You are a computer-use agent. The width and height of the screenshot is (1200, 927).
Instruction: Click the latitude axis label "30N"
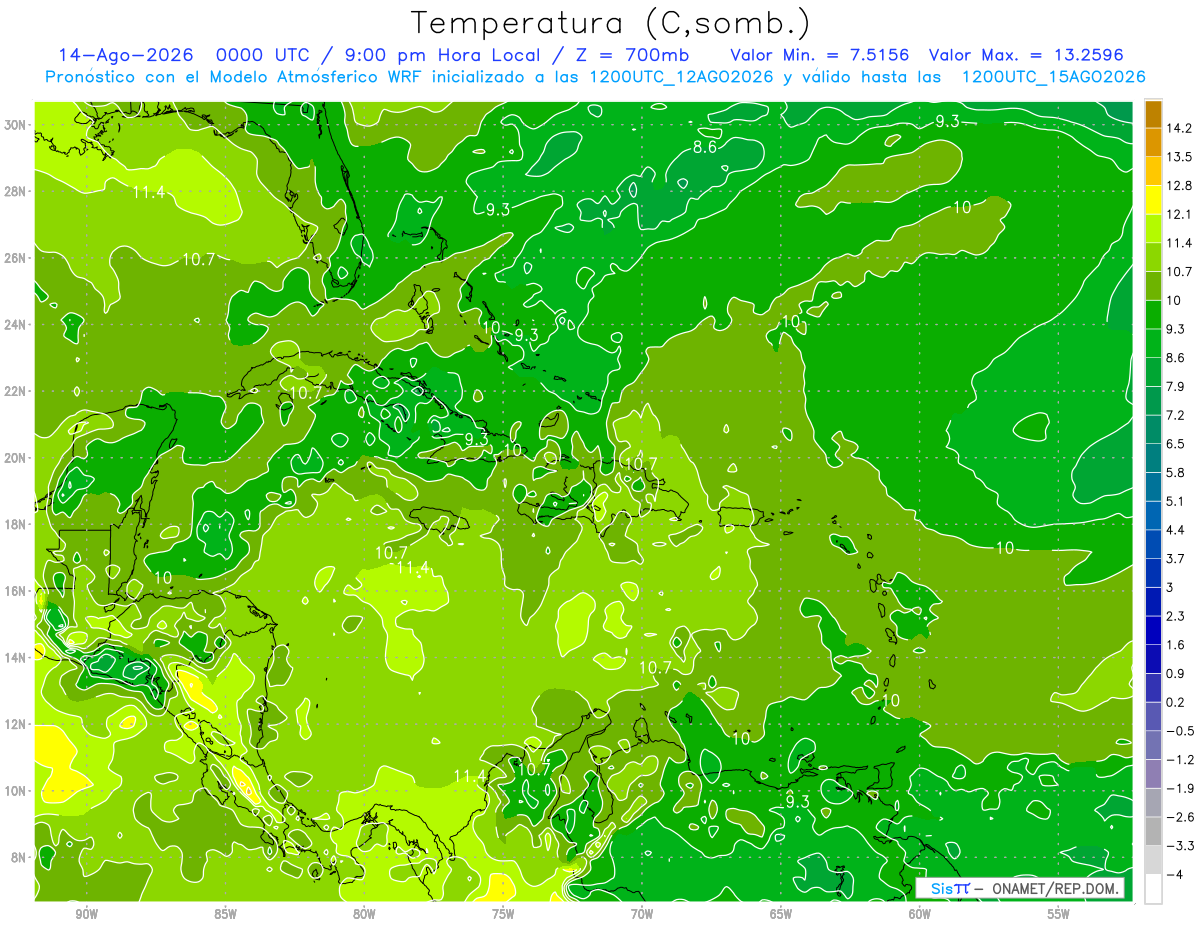[14, 125]
